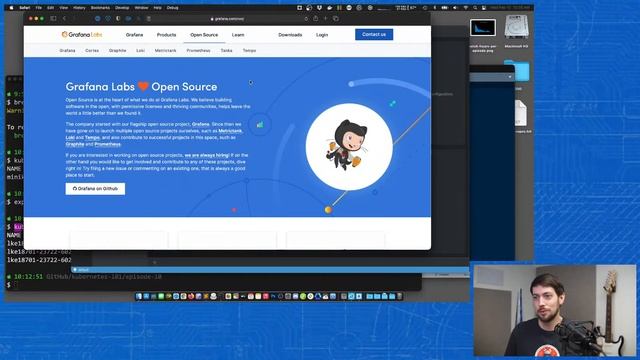Go to the Downloads page

coord(290,35)
